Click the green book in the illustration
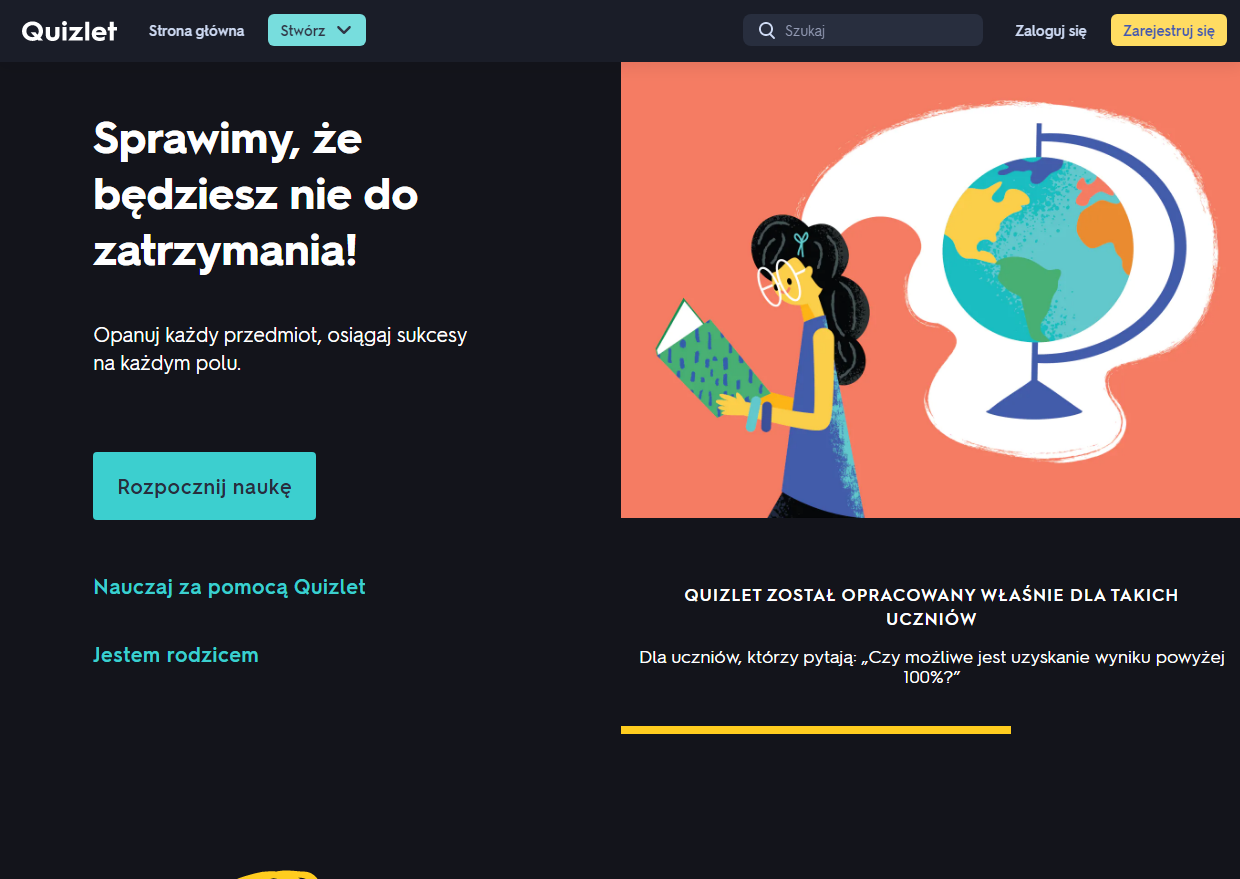This screenshot has width=1240, height=879. (x=711, y=360)
